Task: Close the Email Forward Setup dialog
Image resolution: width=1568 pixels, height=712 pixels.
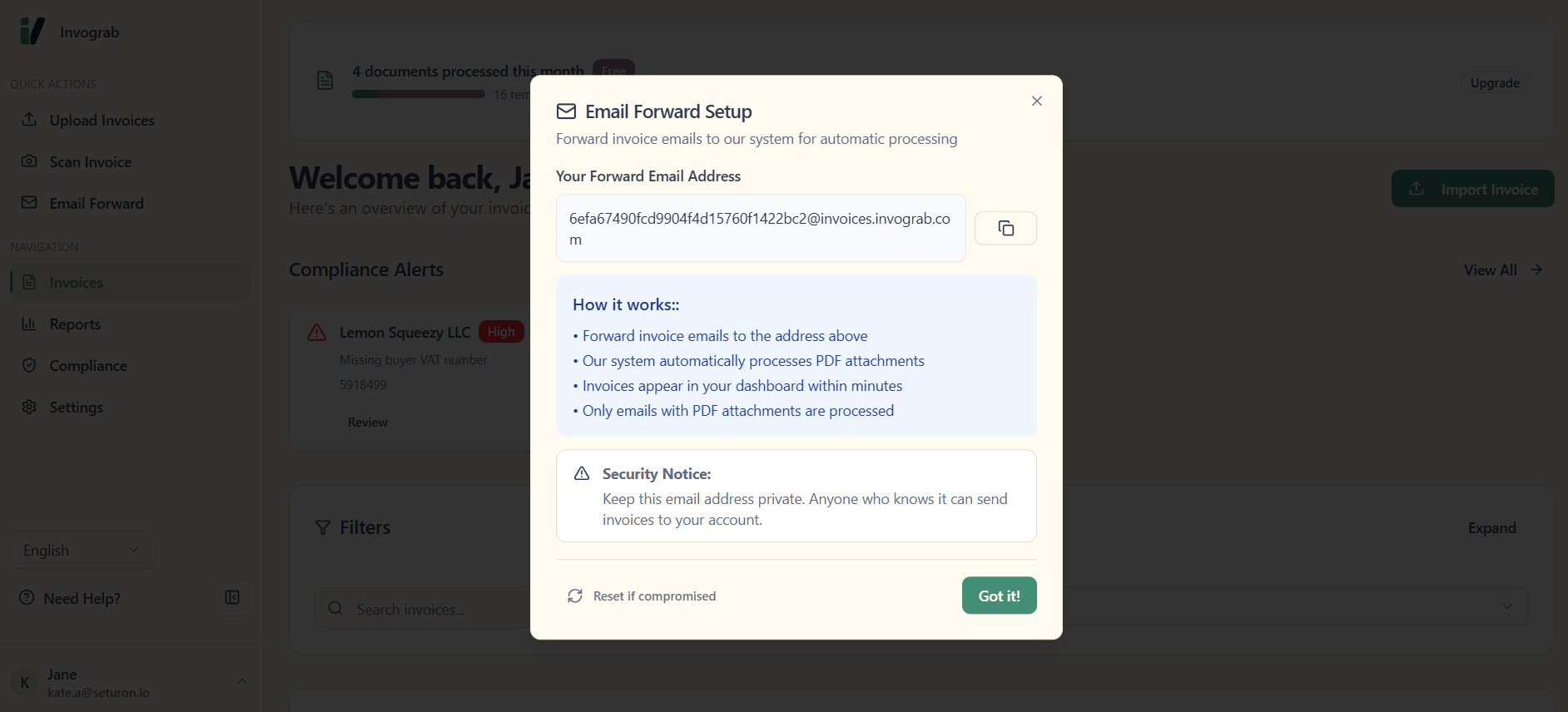Action: tap(1036, 101)
